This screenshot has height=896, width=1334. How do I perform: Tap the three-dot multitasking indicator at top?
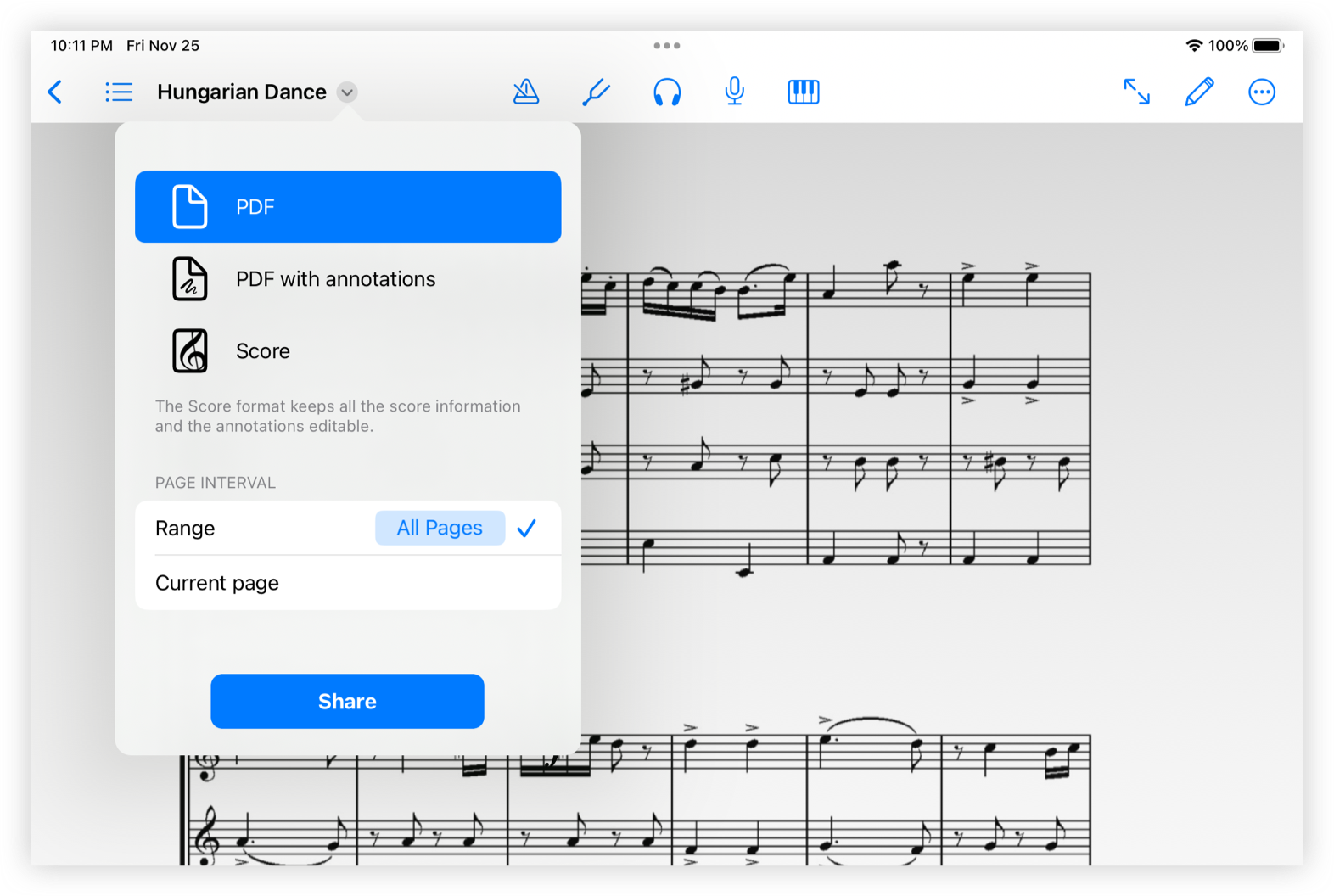pyautogui.click(x=667, y=46)
